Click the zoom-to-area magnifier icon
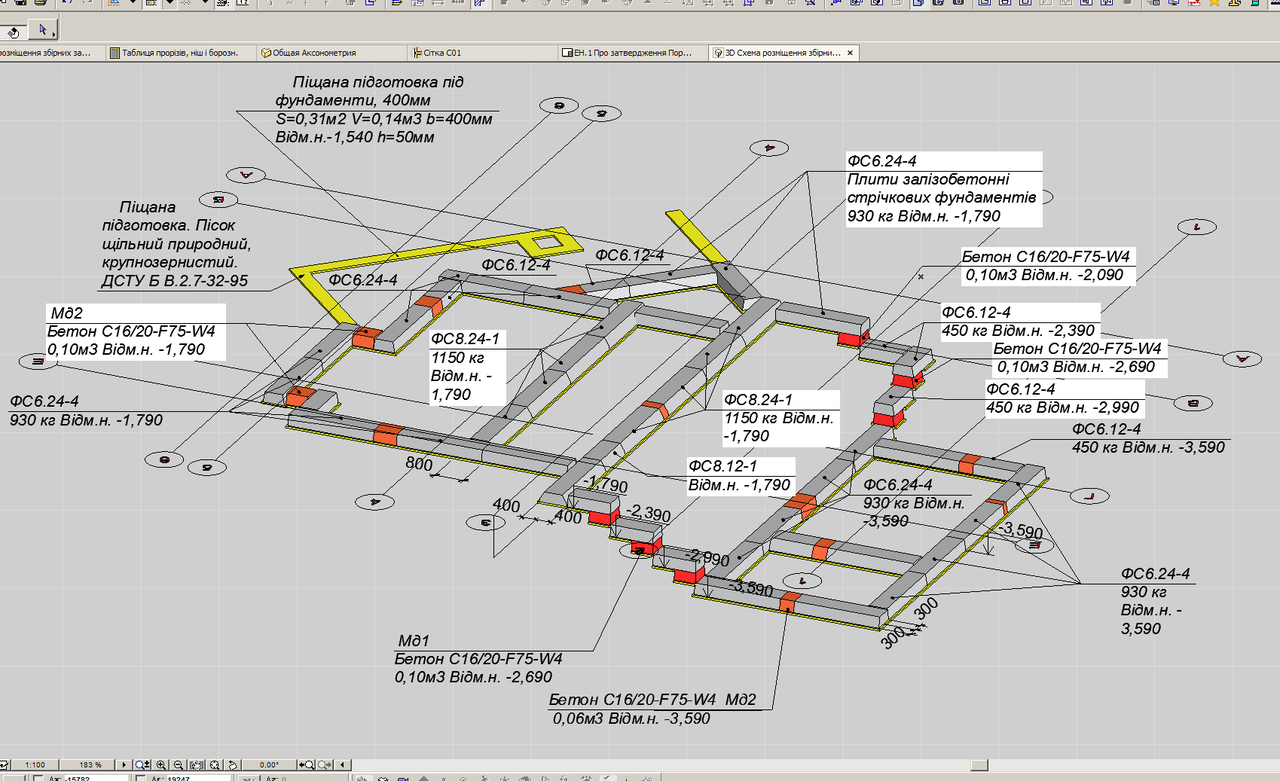1280x781 pixels. click(x=142, y=765)
